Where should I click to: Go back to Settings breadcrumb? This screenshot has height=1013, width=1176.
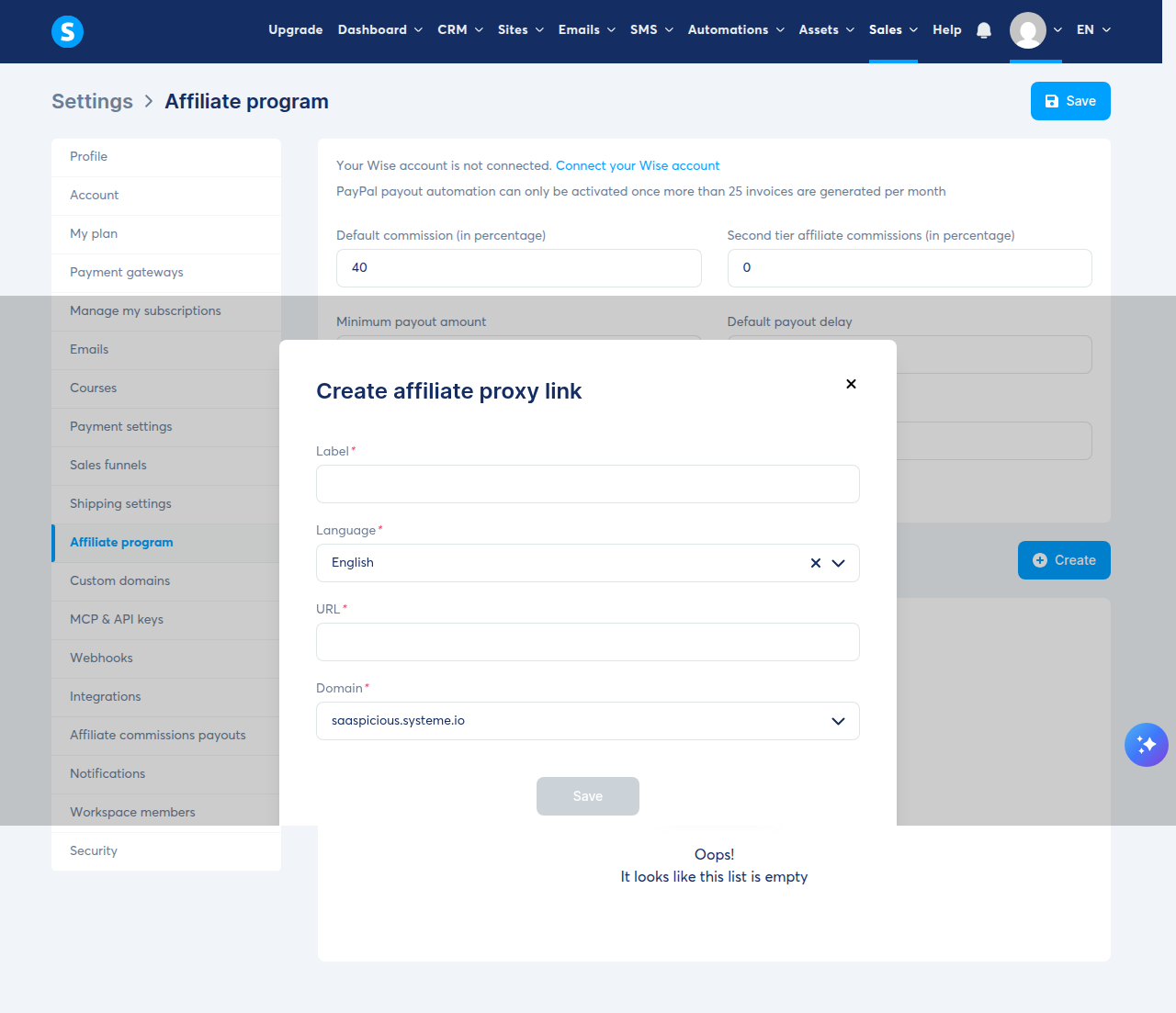tap(92, 102)
